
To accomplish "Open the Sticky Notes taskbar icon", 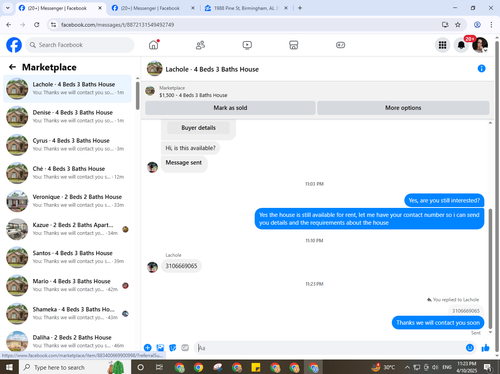I will pyautogui.click(x=256, y=367).
